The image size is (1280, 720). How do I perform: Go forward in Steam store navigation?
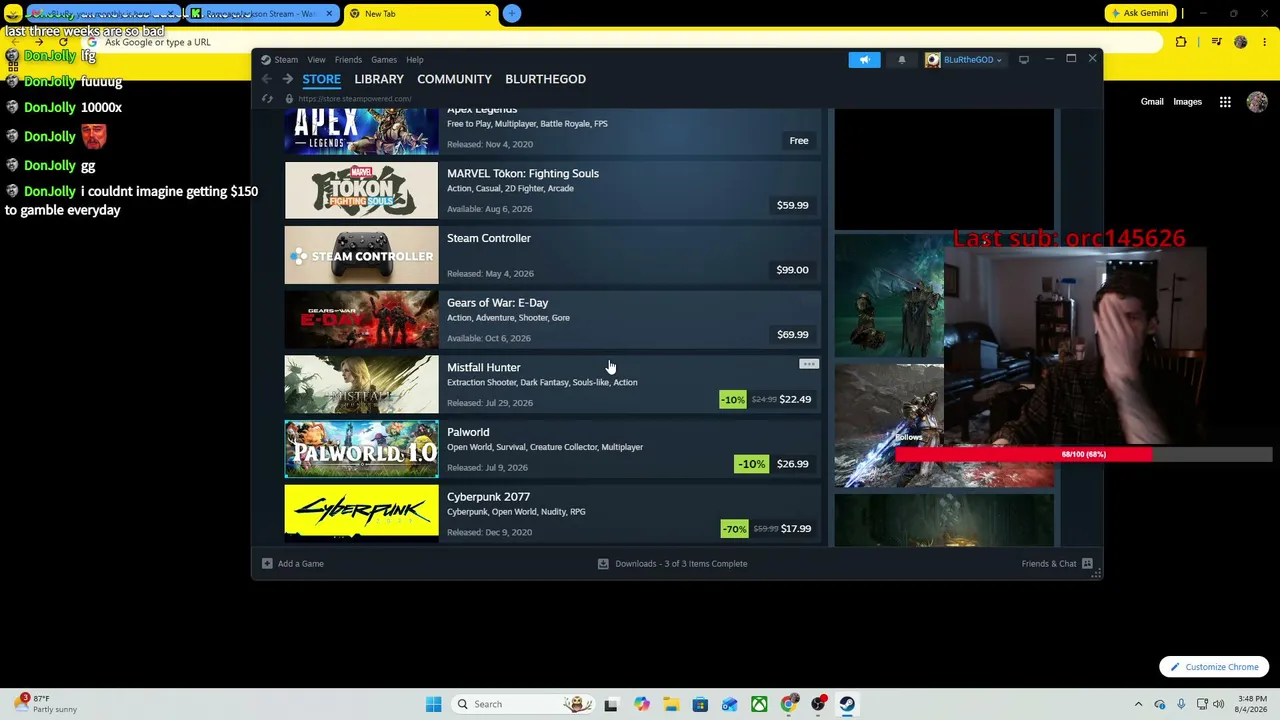coord(287,79)
